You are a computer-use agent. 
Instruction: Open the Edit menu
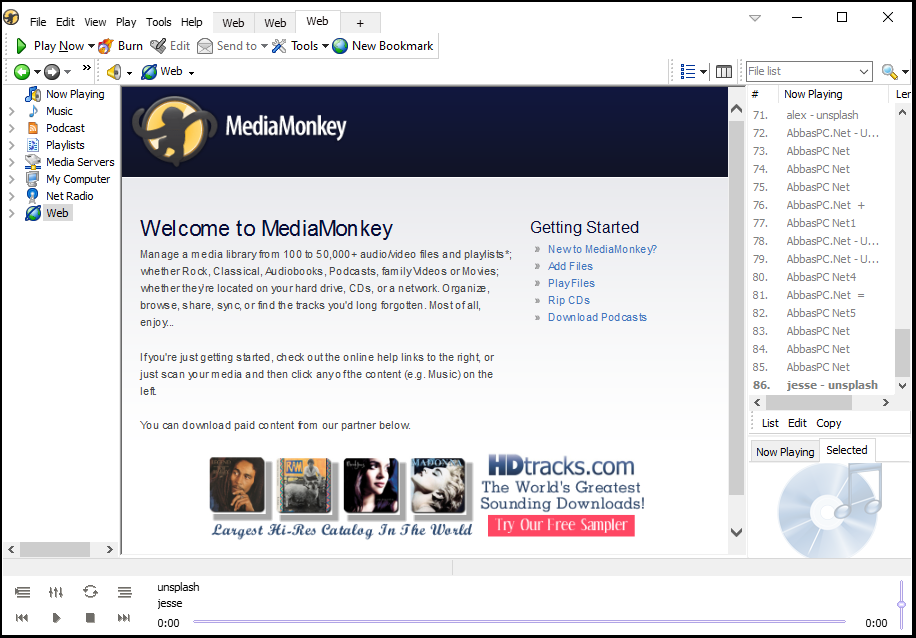65,22
